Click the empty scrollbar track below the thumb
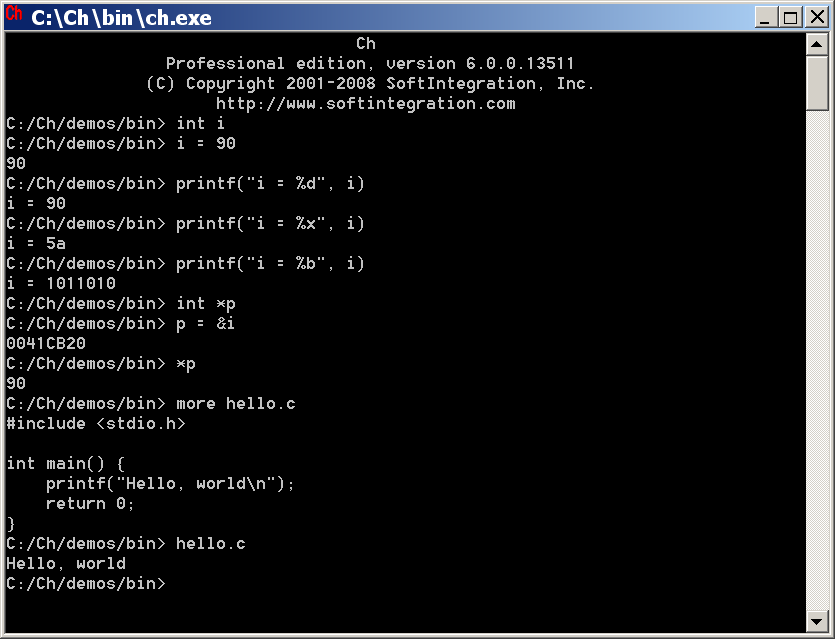 [817, 360]
